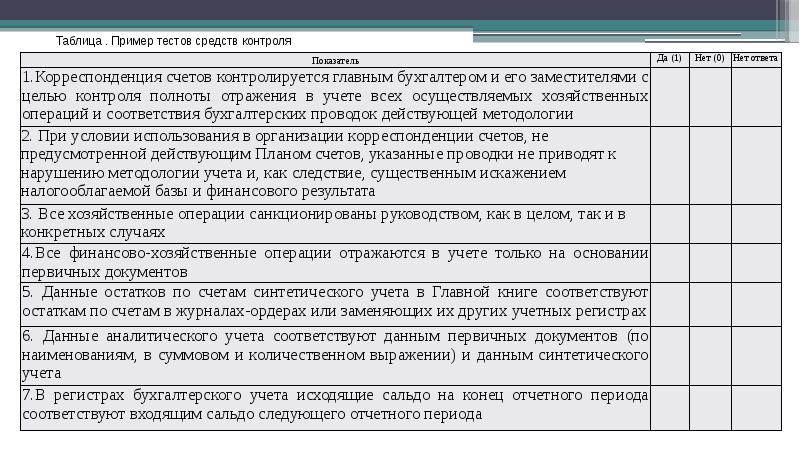800x449 pixels.
Task: Mark 'Нет (0)' cell for row 5 statement
Action: [x=710, y=302]
